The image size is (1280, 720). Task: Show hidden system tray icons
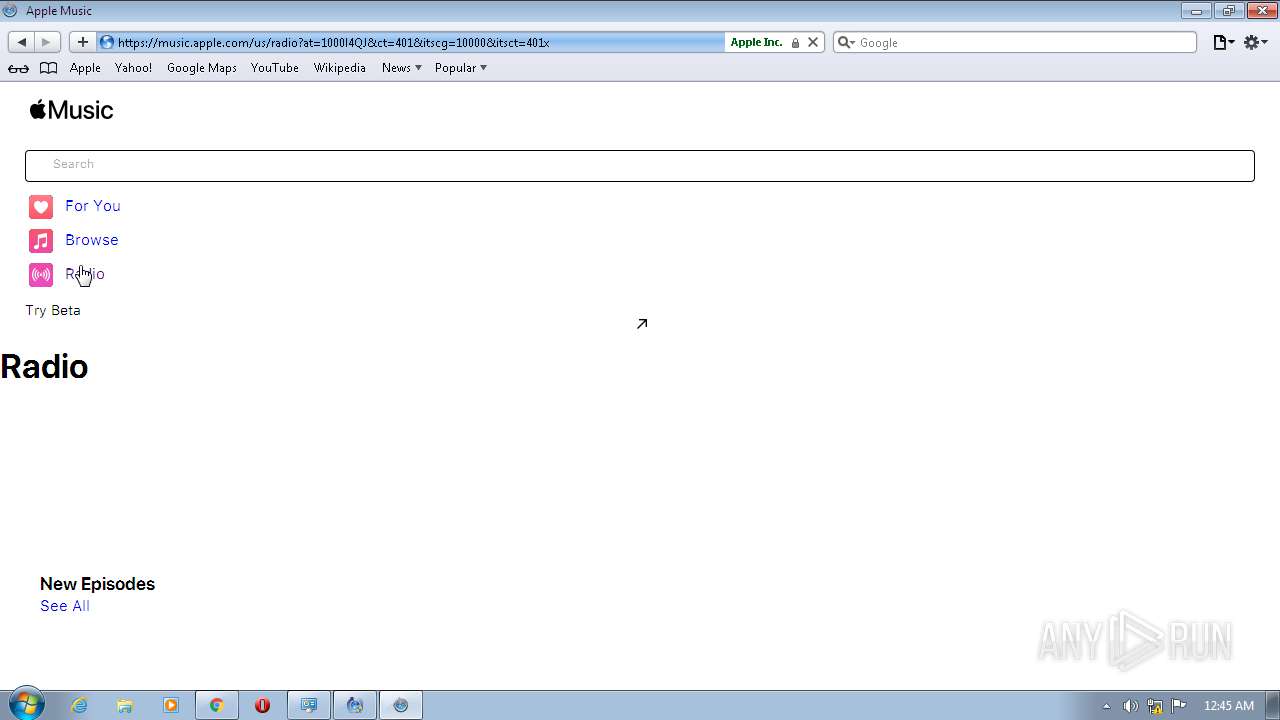point(1106,706)
